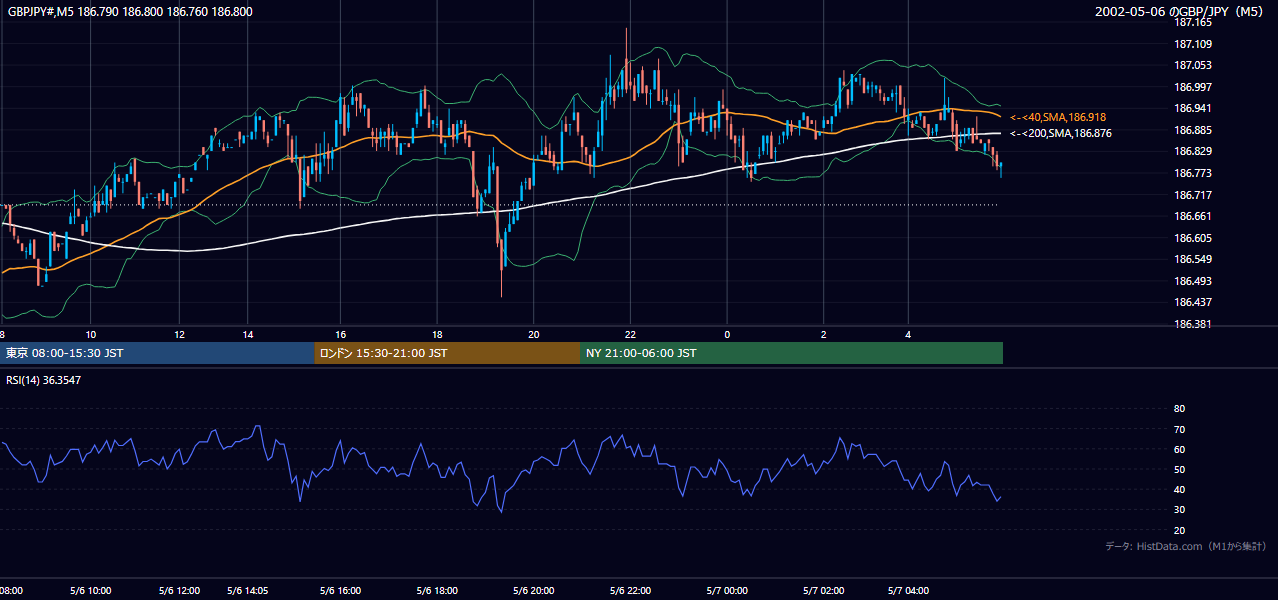Click the RSI scale value 60
Screen dimensions: 1278x600
click(1179, 449)
